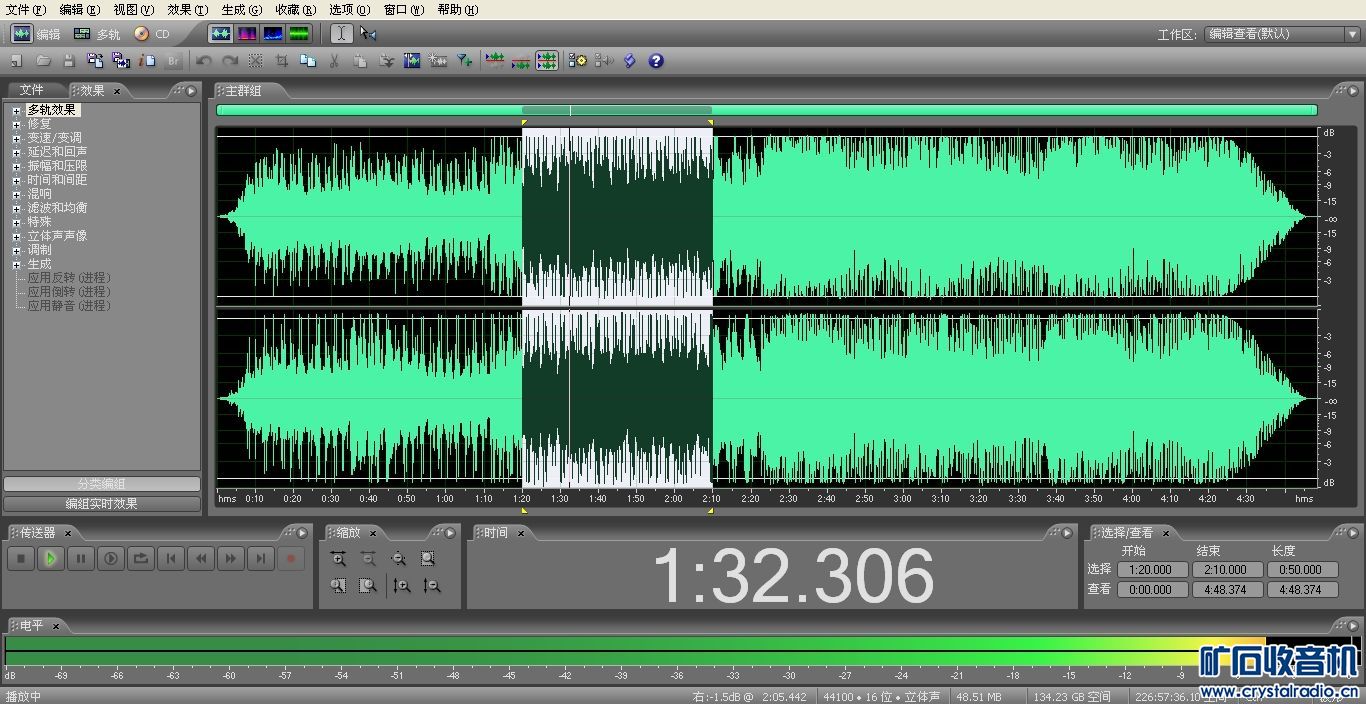Click the vertical zoom out icon

tap(431, 586)
